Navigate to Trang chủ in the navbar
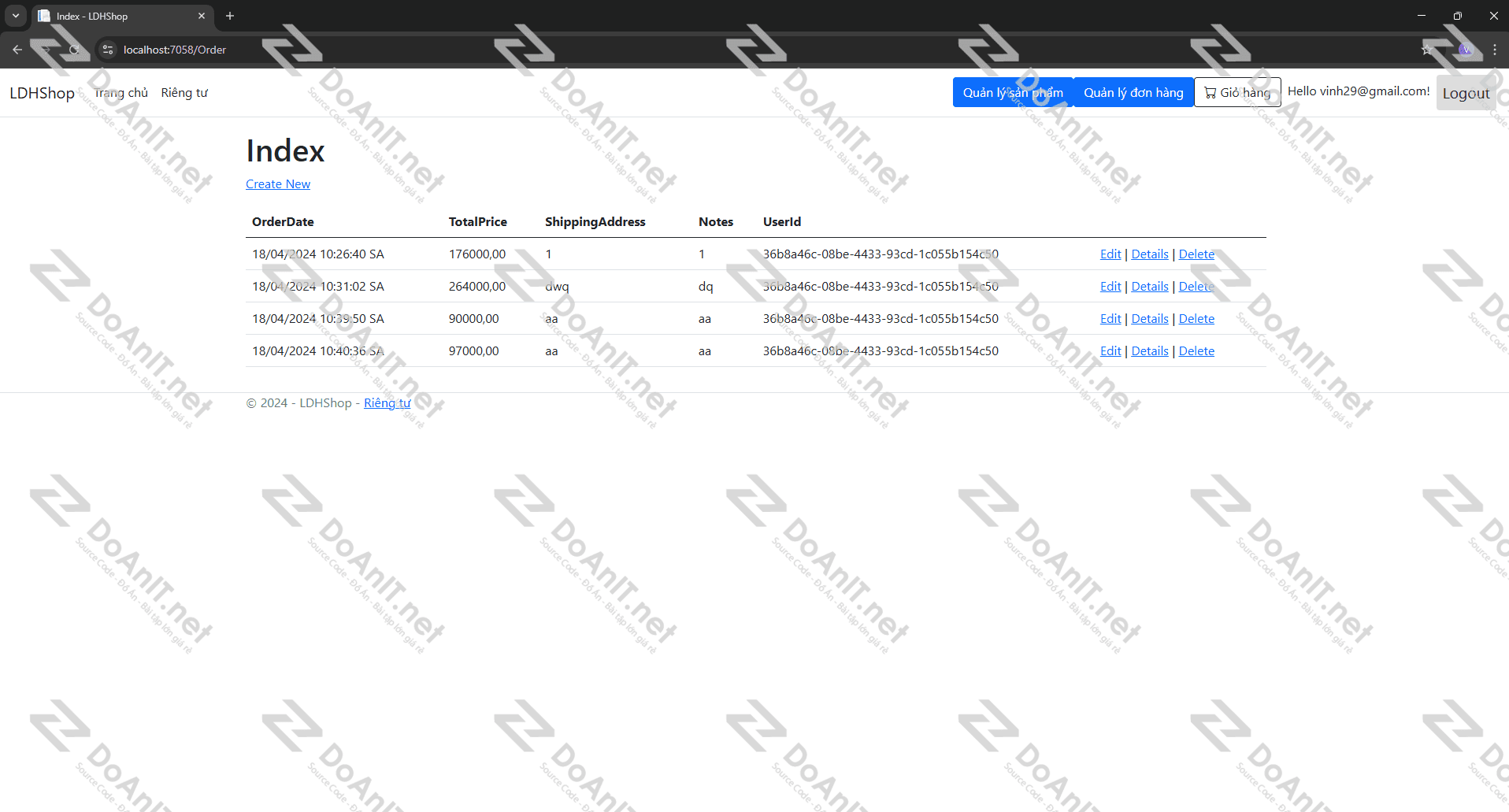 click(x=121, y=93)
